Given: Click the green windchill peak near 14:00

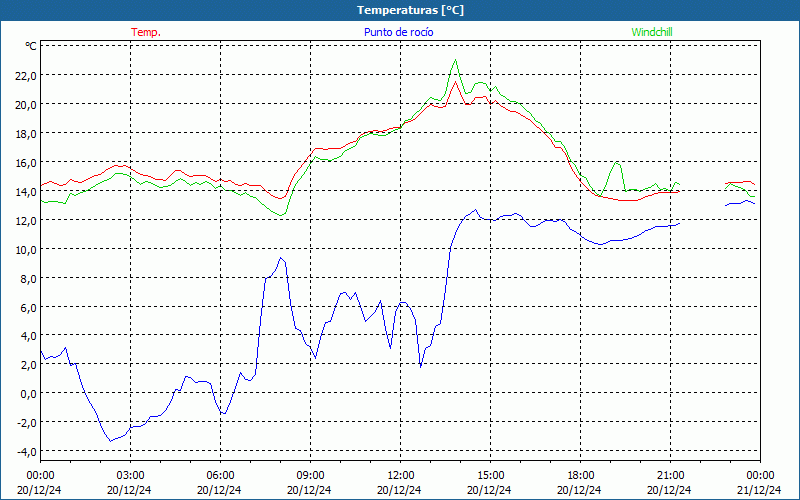Looking at the screenshot, I should 455,60.
